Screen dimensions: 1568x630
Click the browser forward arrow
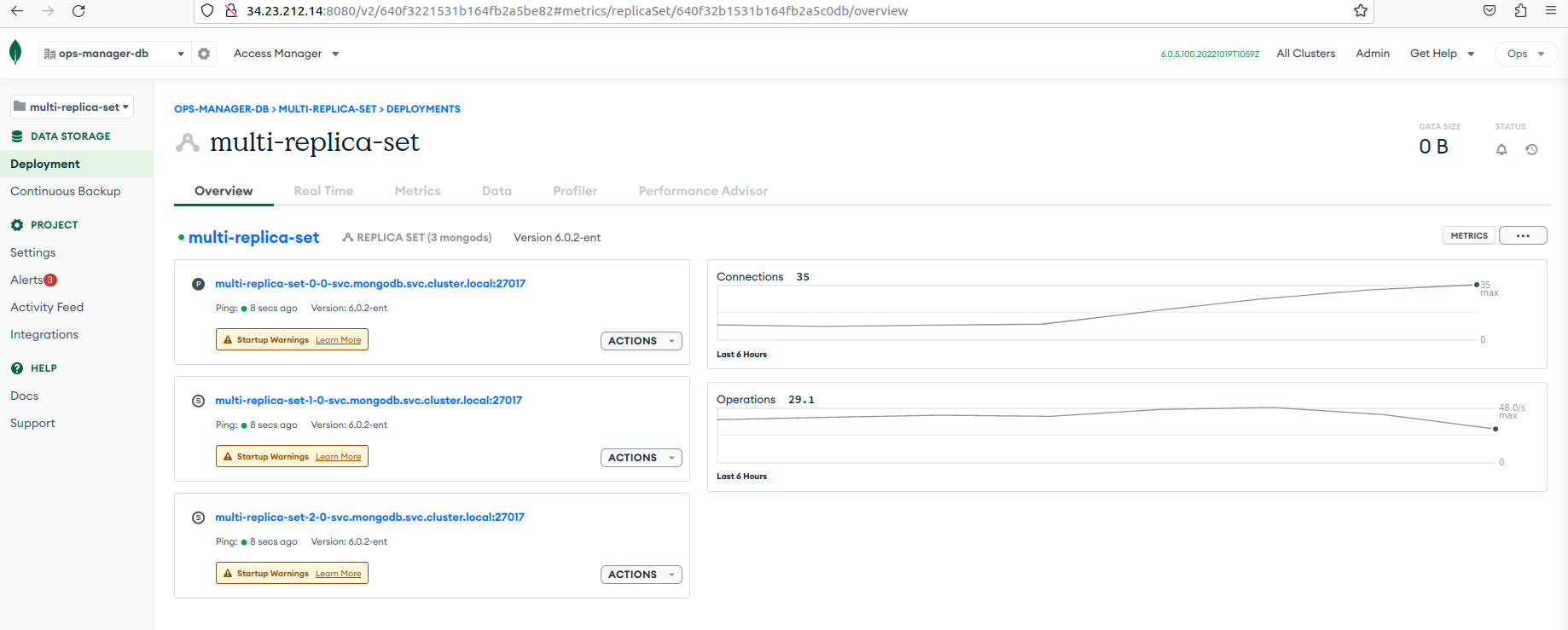(48, 11)
